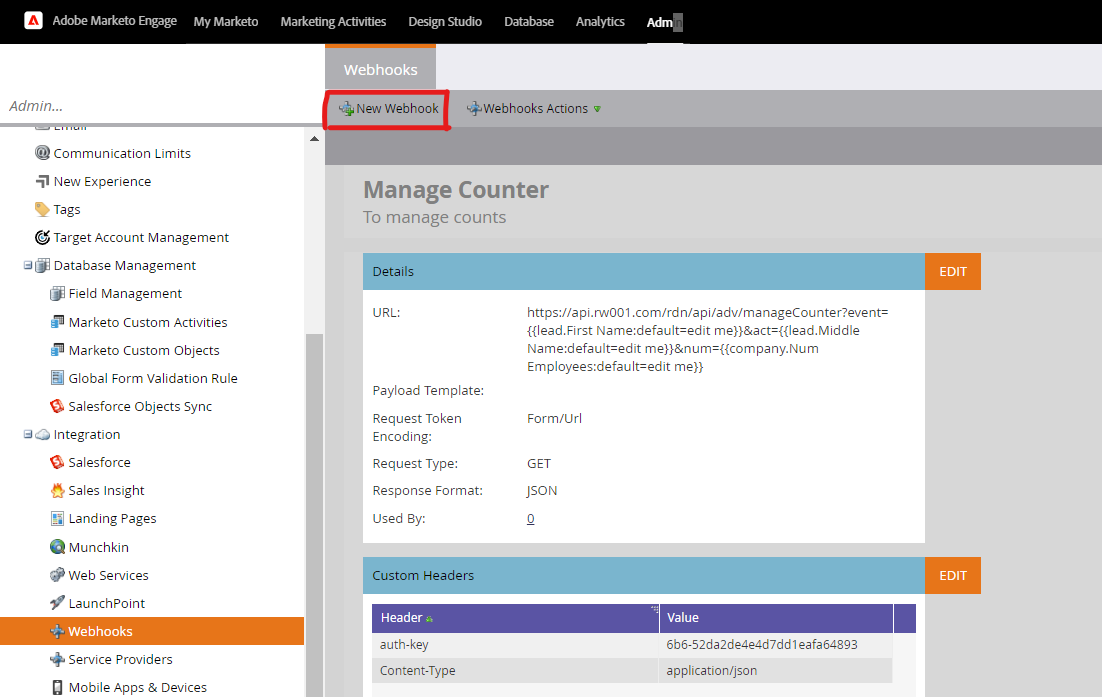The image size is (1102, 697).
Task: Click the Marketo Custom Activities icon
Action: [57, 322]
